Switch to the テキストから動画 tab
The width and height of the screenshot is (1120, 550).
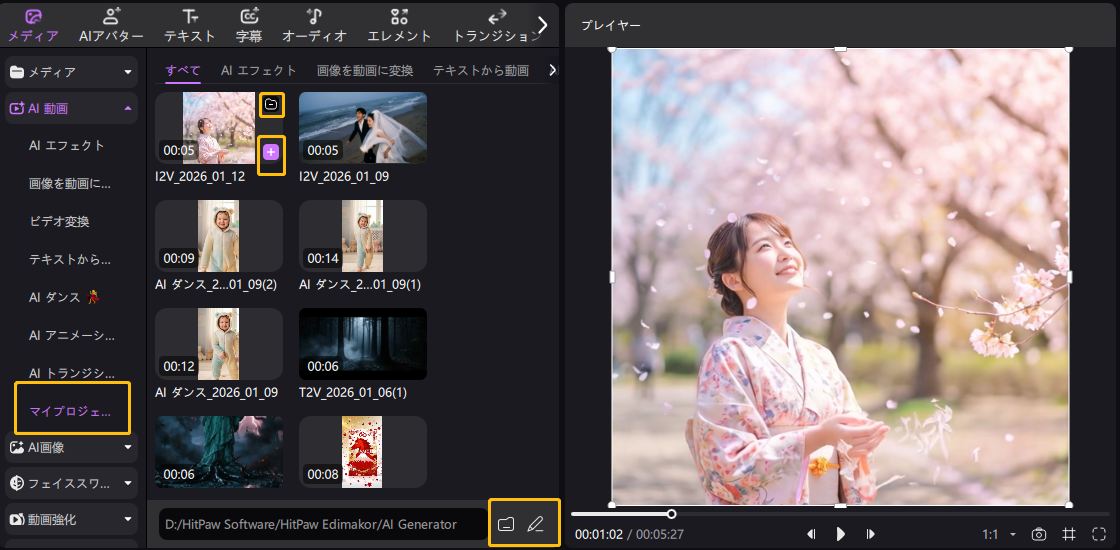tap(481, 70)
